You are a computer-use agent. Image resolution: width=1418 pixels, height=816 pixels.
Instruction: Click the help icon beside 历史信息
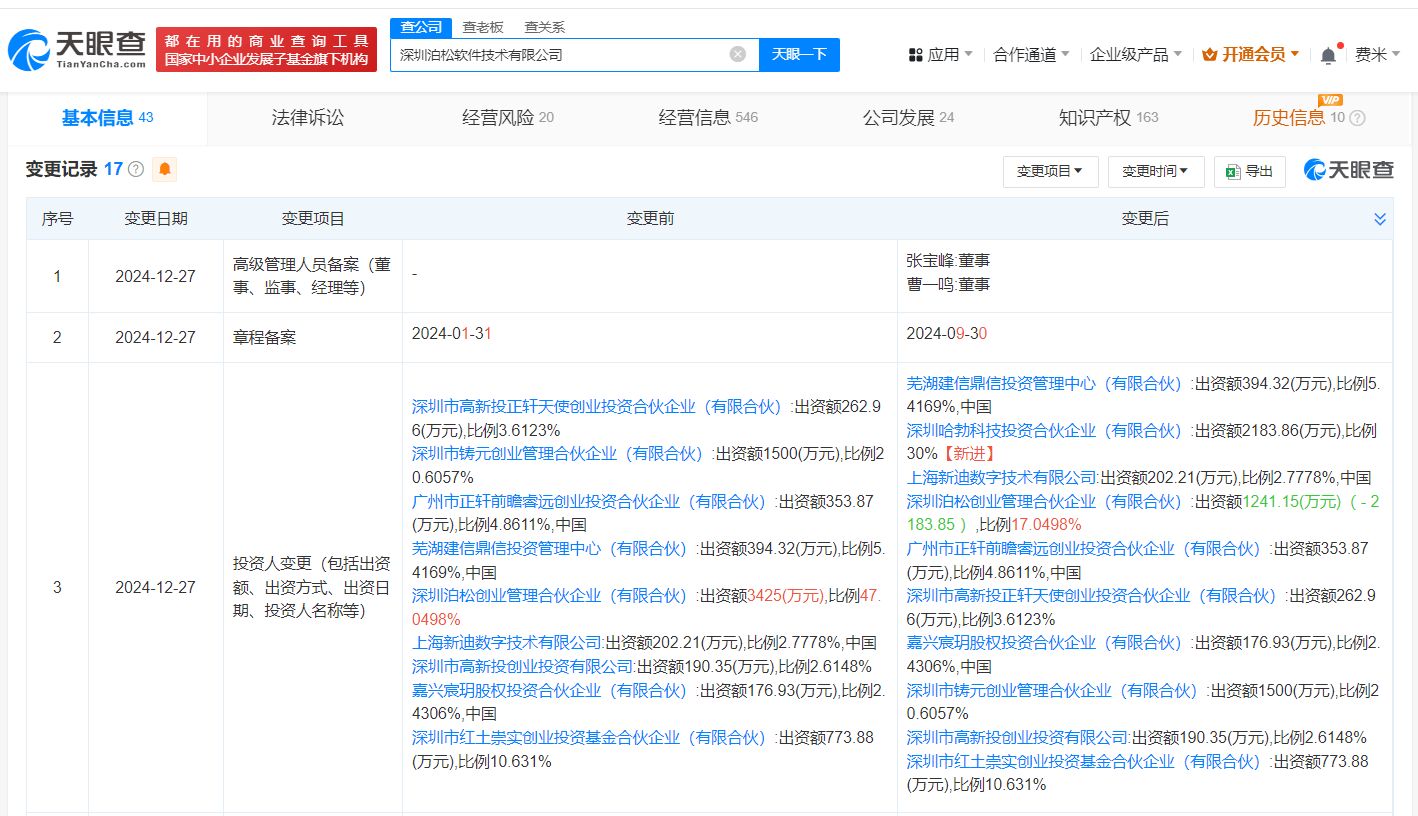click(x=1357, y=118)
